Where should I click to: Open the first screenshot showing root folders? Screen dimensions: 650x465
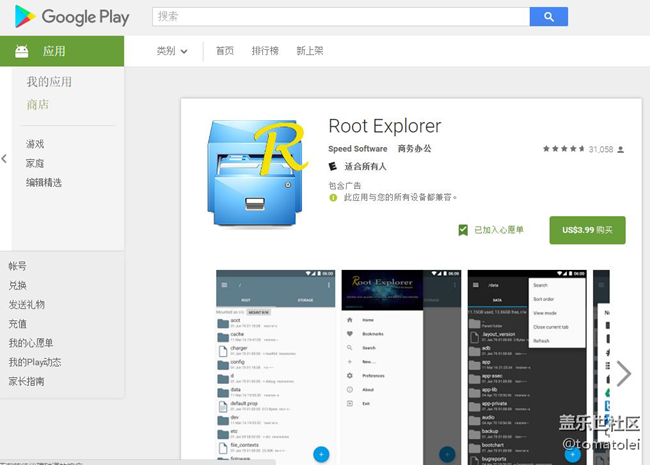point(276,367)
